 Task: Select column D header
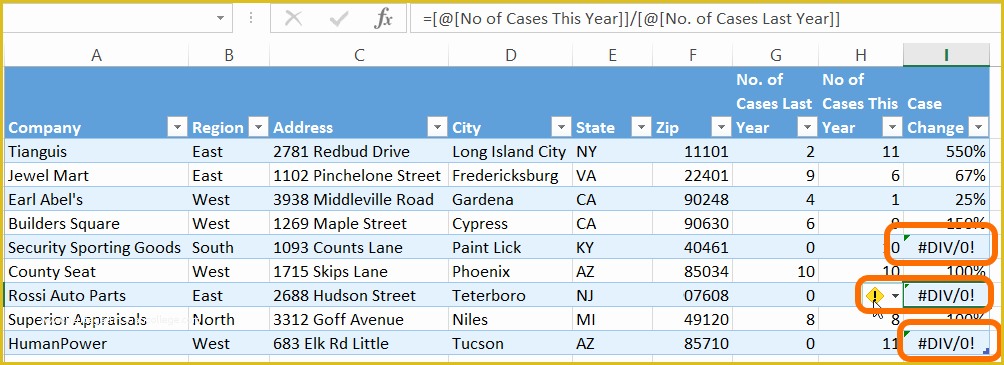click(x=510, y=55)
